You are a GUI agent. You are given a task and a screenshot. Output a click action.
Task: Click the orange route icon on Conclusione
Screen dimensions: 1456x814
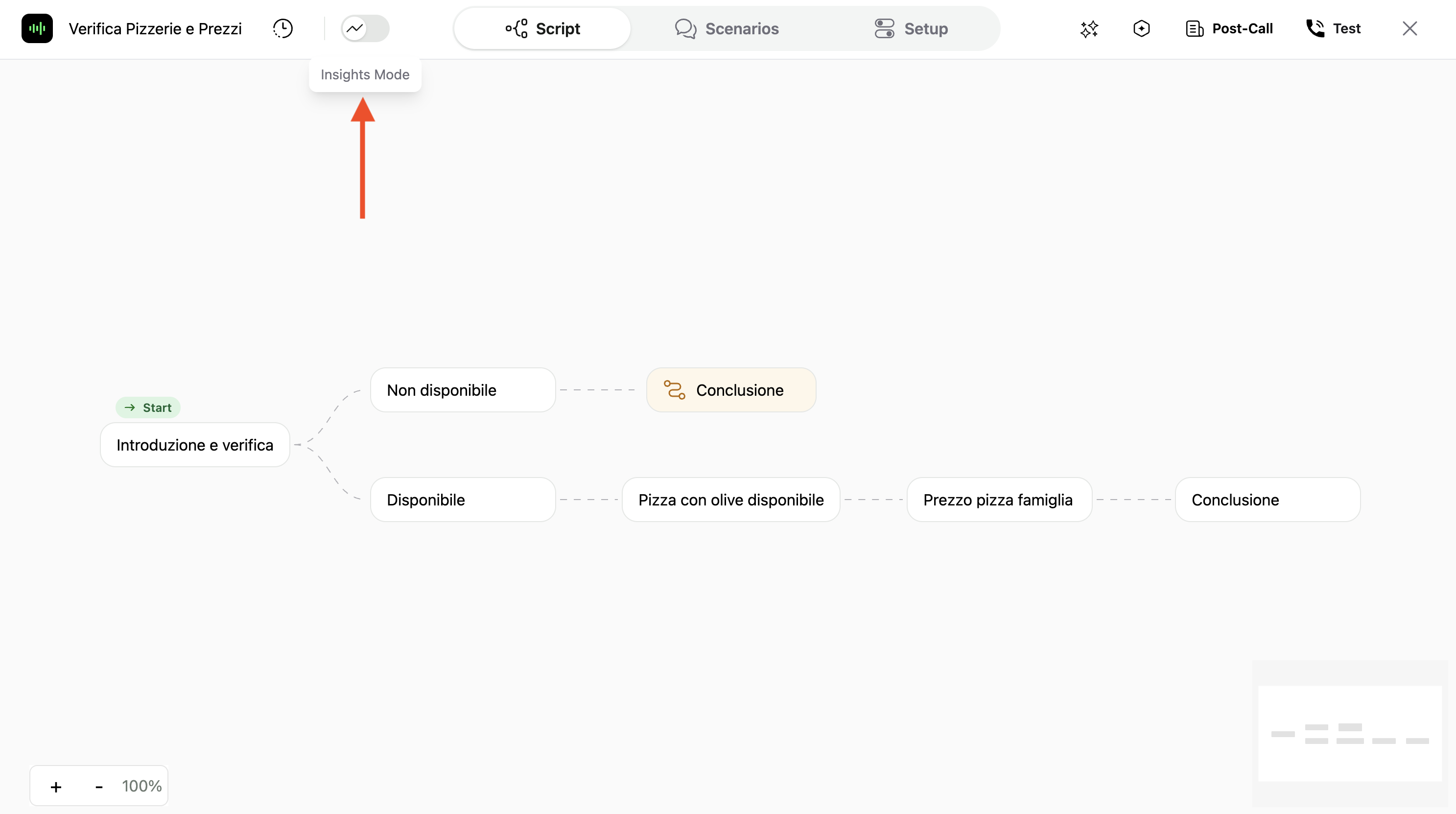[674, 390]
